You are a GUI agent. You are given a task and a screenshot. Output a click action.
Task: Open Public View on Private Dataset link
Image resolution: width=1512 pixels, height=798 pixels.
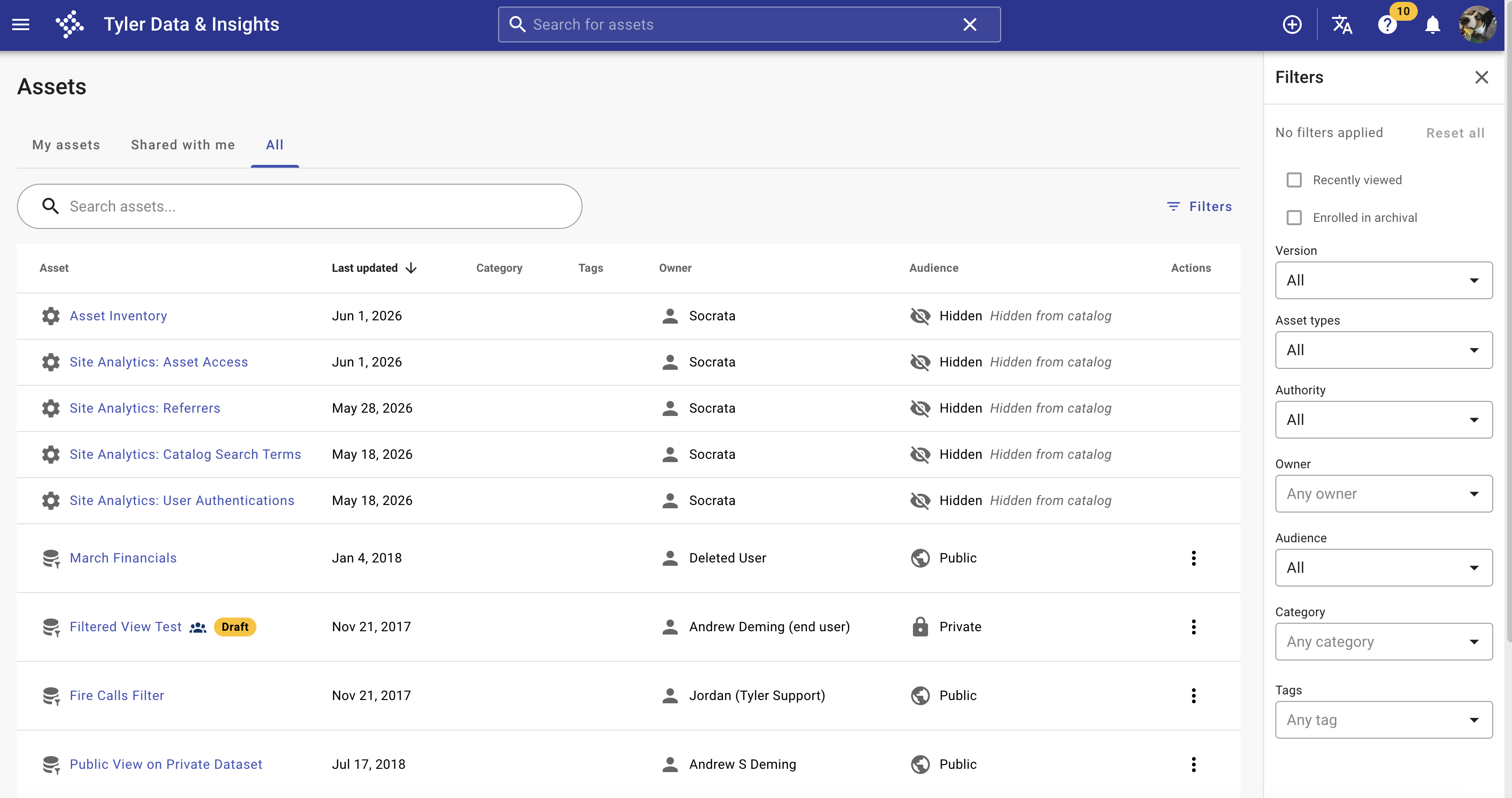coord(166,764)
